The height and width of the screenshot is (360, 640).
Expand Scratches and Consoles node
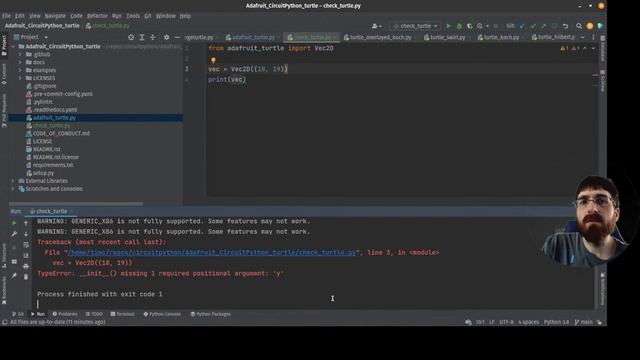pyautogui.click(x=13, y=189)
